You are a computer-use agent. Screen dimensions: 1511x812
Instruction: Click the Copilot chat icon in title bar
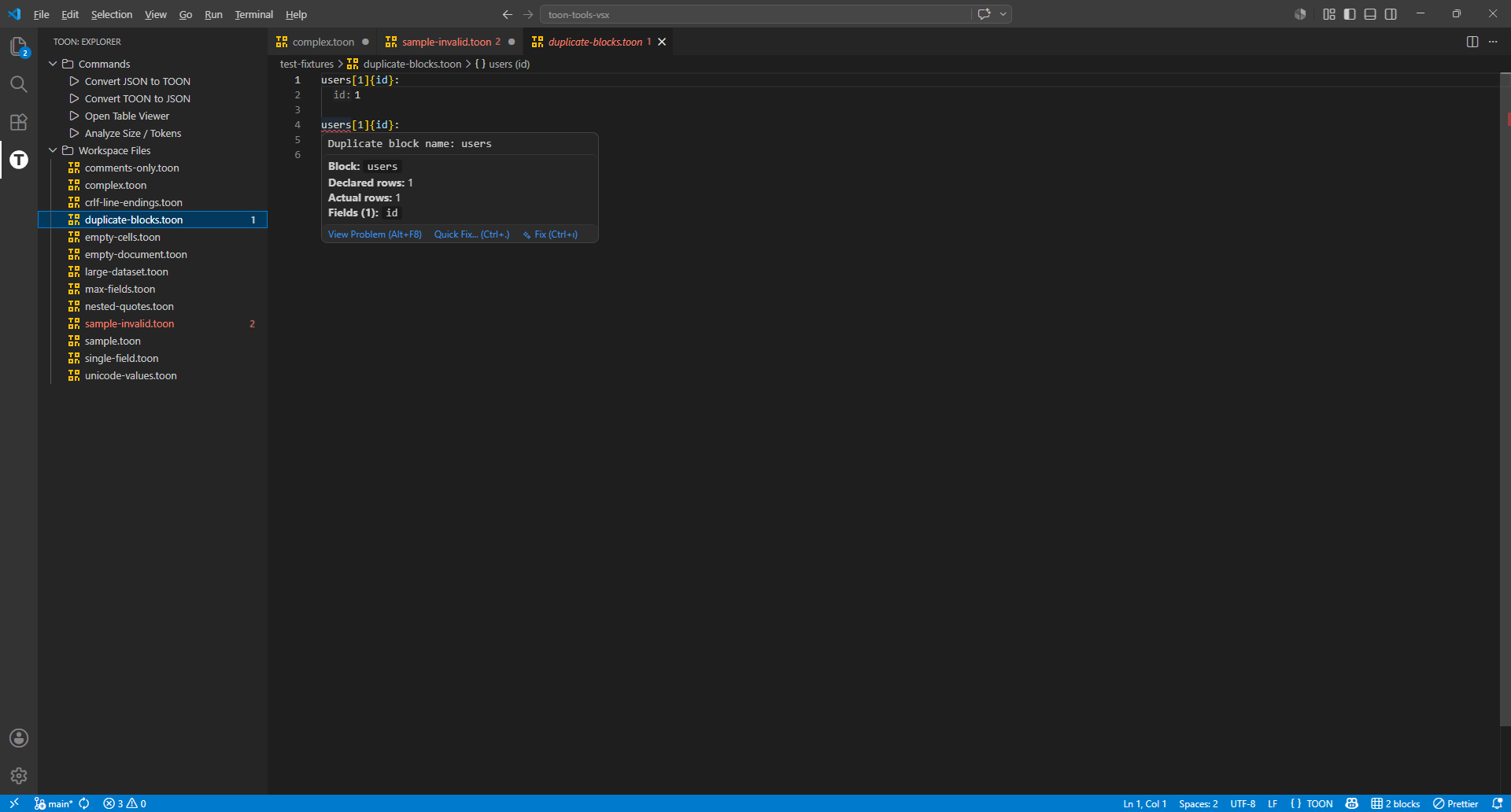point(984,14)
